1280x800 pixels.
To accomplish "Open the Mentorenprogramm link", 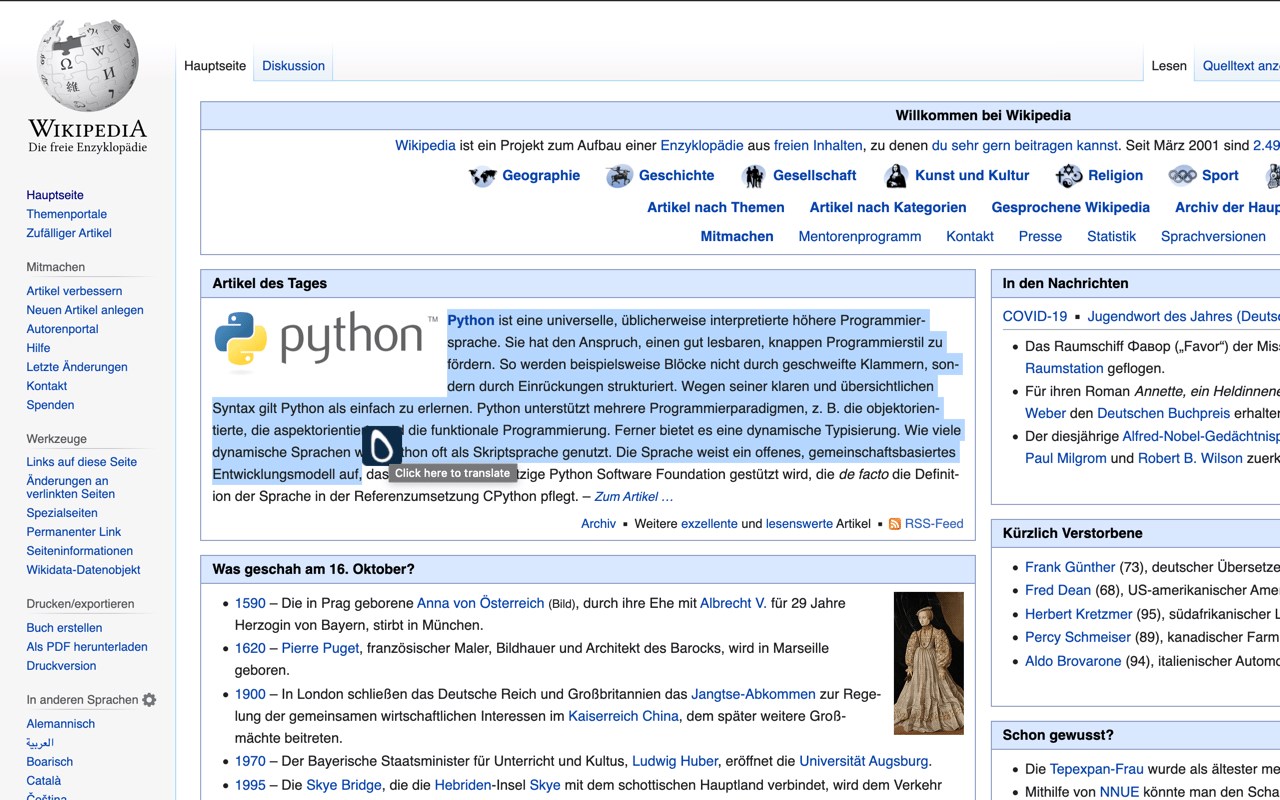I will (x=860, y=236).
